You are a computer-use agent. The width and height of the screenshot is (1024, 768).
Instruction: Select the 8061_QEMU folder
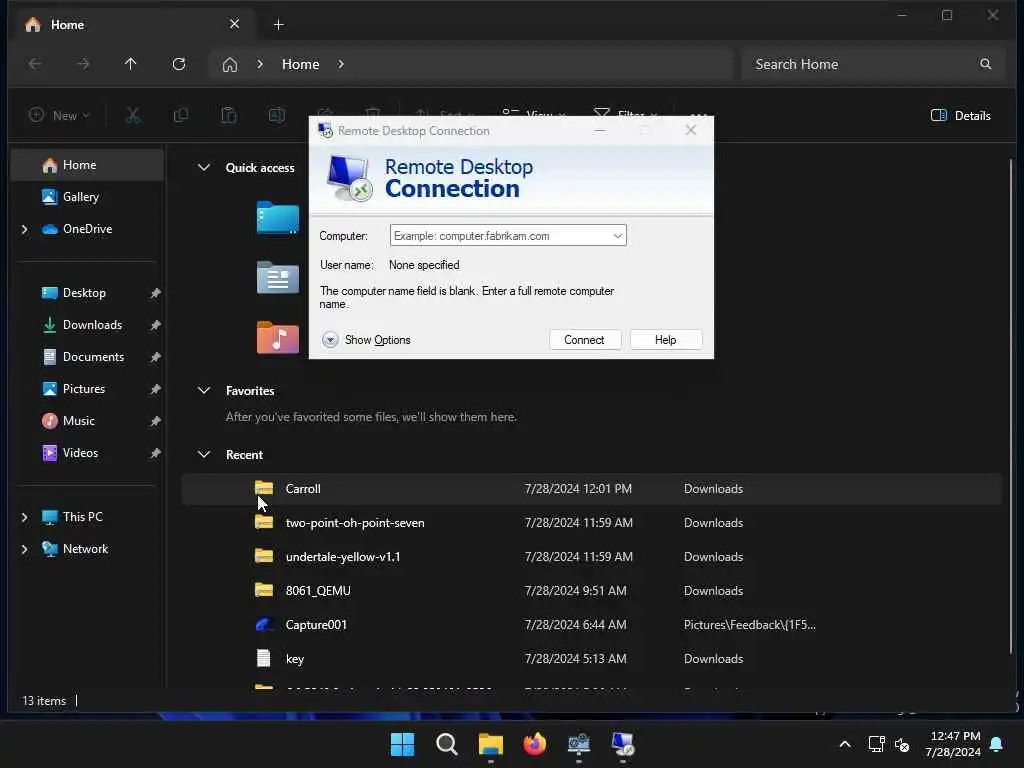591,591
